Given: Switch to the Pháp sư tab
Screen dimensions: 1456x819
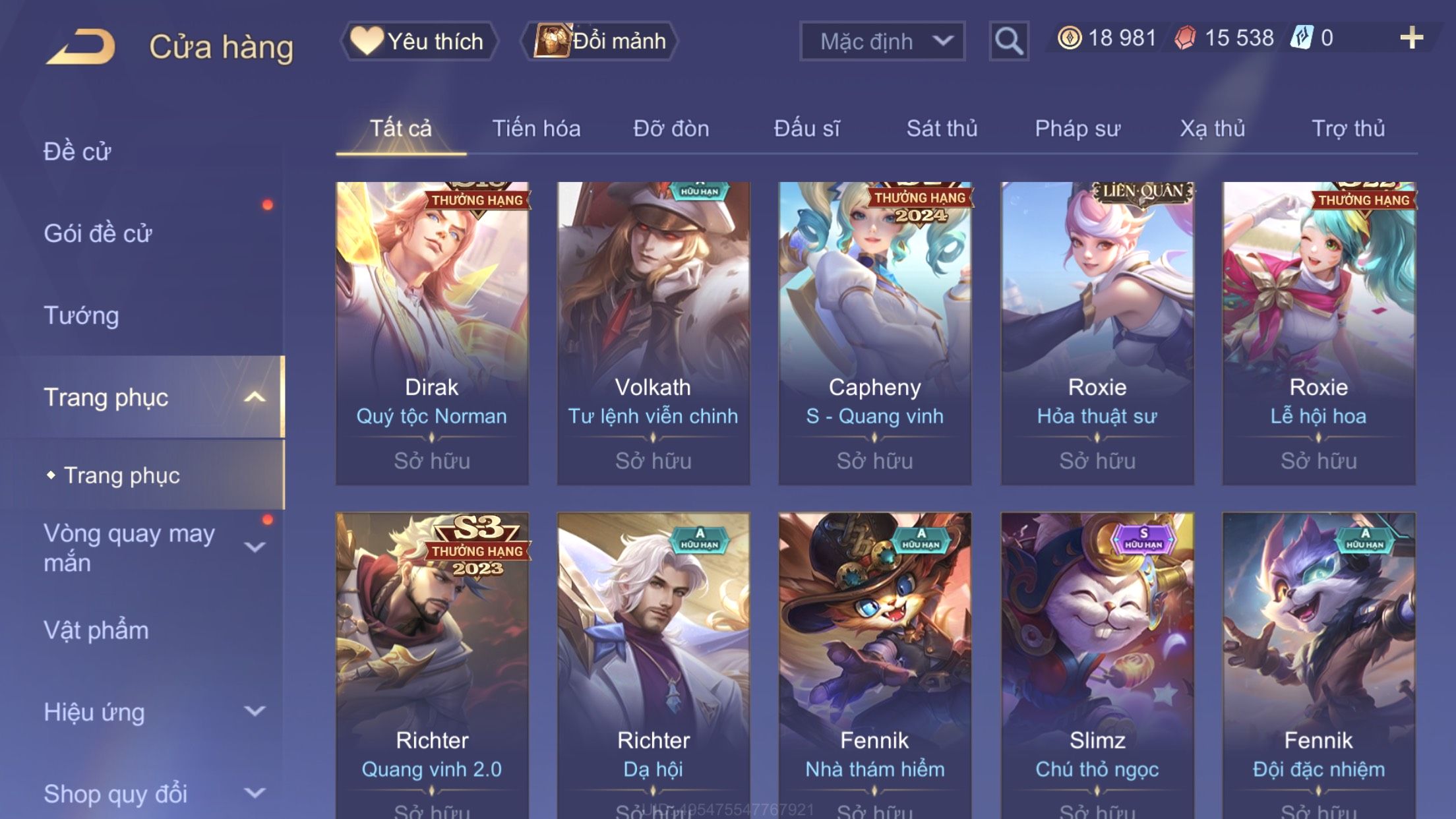Looking at the screenshot, I should tap(1077, 129).
